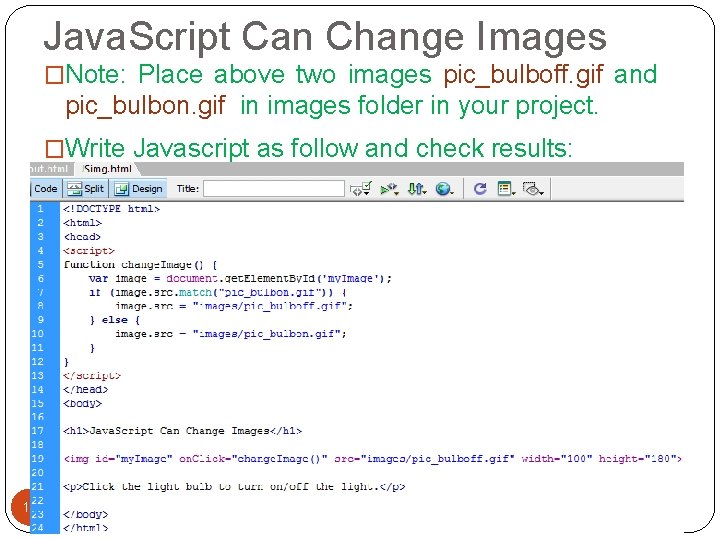Viewport: 720px width, 540px height.
Task: Click line number 5 in the gutter
Action: point(40,264)
